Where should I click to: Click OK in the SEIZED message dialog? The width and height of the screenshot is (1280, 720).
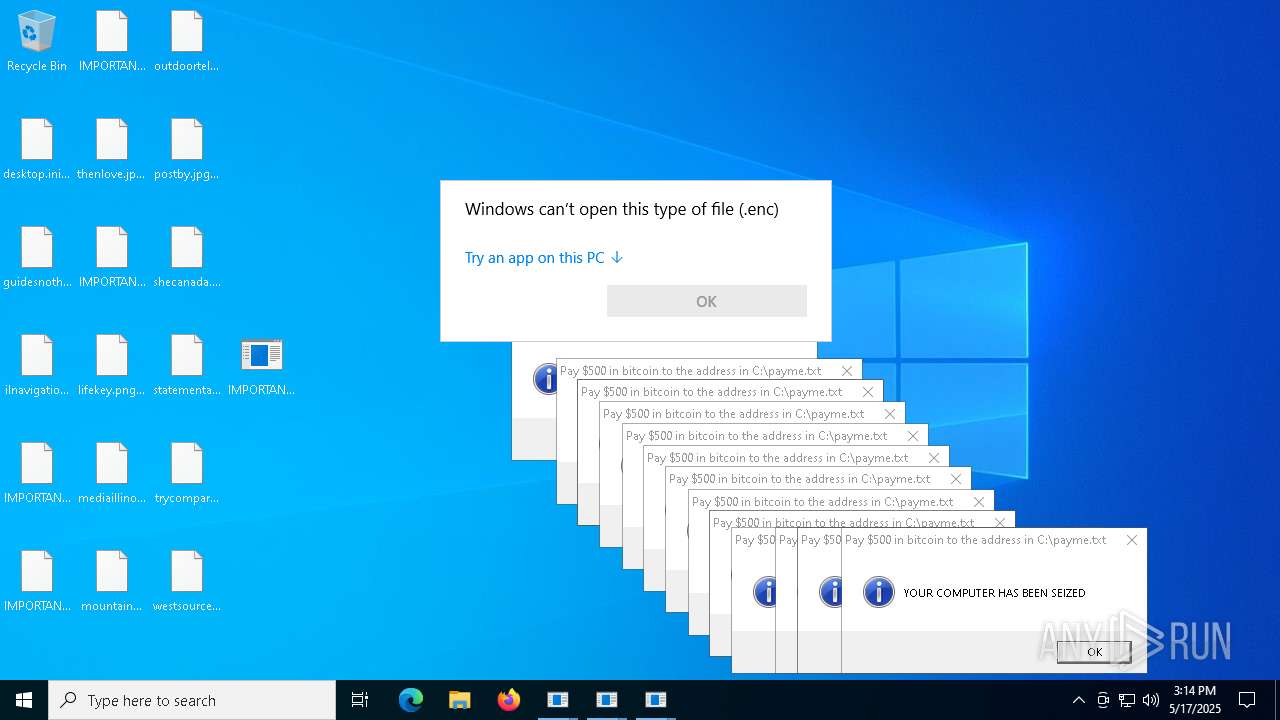tap(1094, 652)
